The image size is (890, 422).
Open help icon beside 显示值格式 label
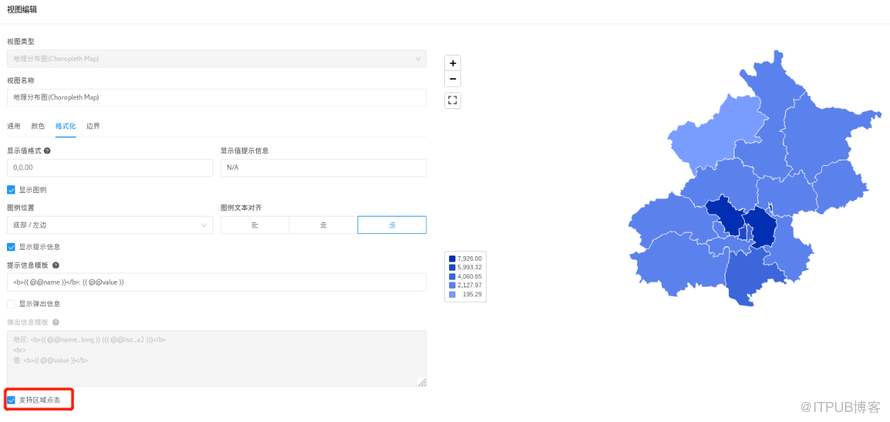click(47, 151)
